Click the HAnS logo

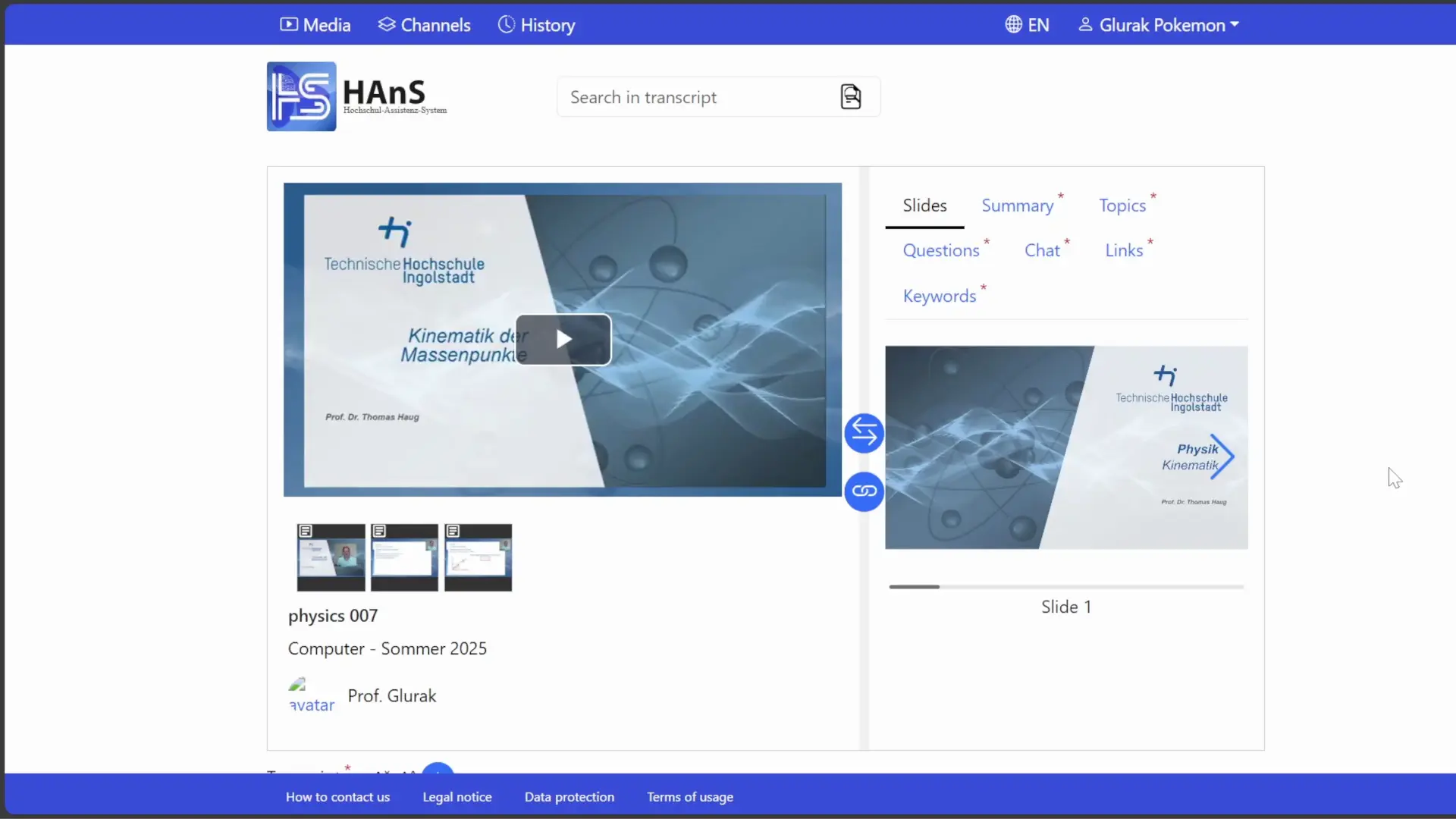pos(301,96)
